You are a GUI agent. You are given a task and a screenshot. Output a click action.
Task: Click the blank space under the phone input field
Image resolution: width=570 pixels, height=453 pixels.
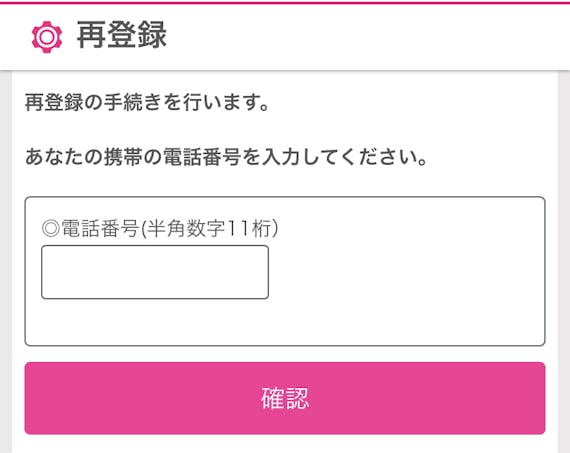pos(155,322)
